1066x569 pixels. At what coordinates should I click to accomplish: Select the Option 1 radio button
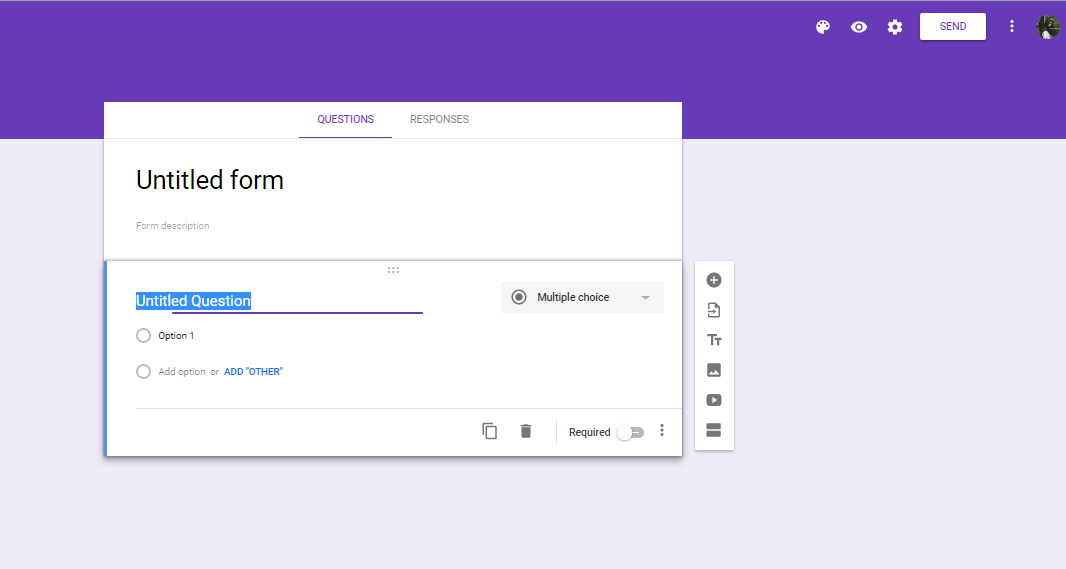click(x=143, y=336)
